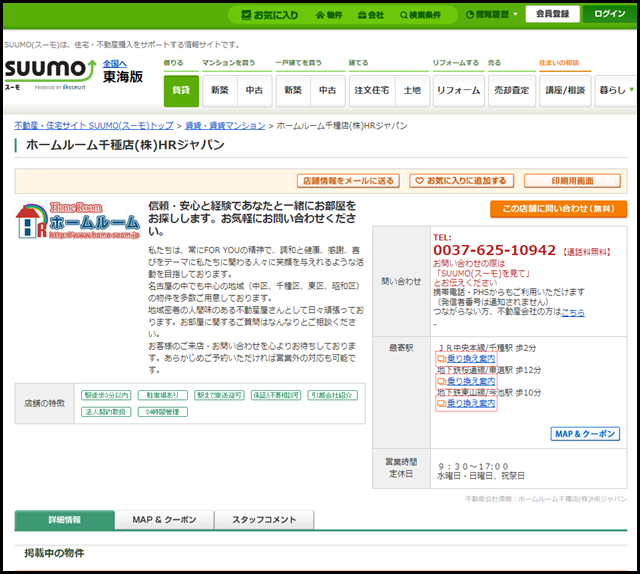The image size is (640, 574).
Task: Follow breadcrumb 不動産・住宅サイト SUUMO(スーモ)トップ
Action: [94, 126]
